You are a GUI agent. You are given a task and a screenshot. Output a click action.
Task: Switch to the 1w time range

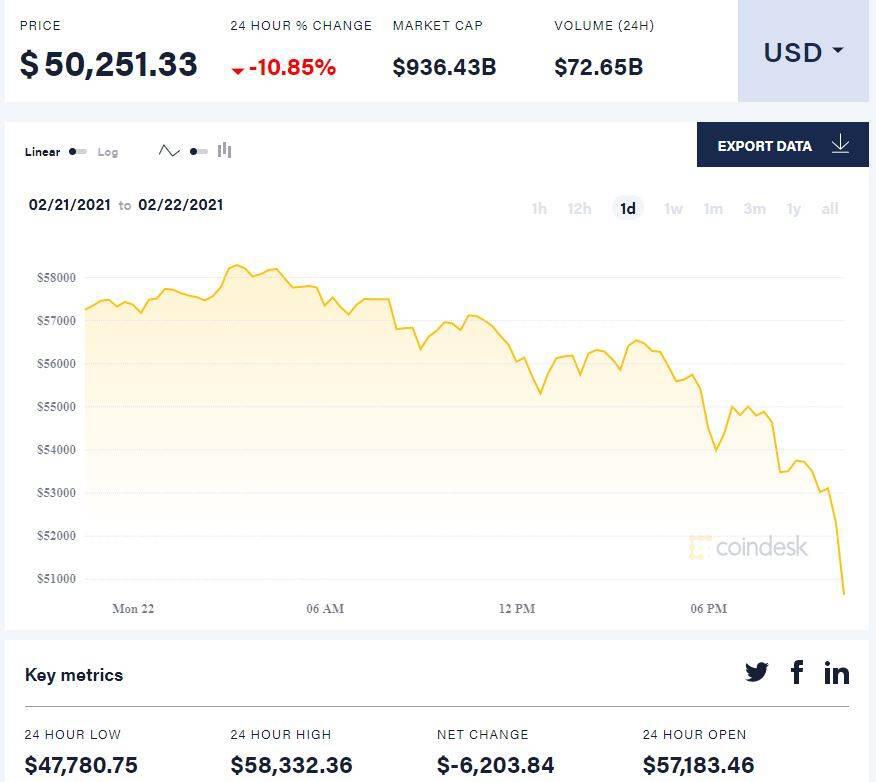(673, 209)
